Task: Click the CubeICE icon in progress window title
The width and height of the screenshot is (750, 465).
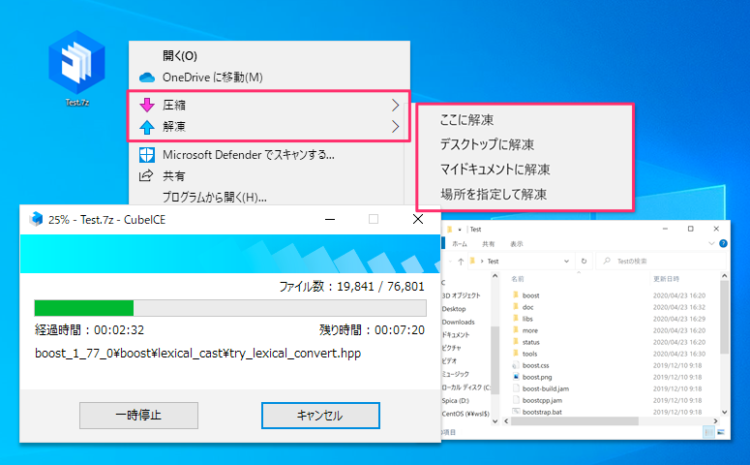Action: click(36, 219)
